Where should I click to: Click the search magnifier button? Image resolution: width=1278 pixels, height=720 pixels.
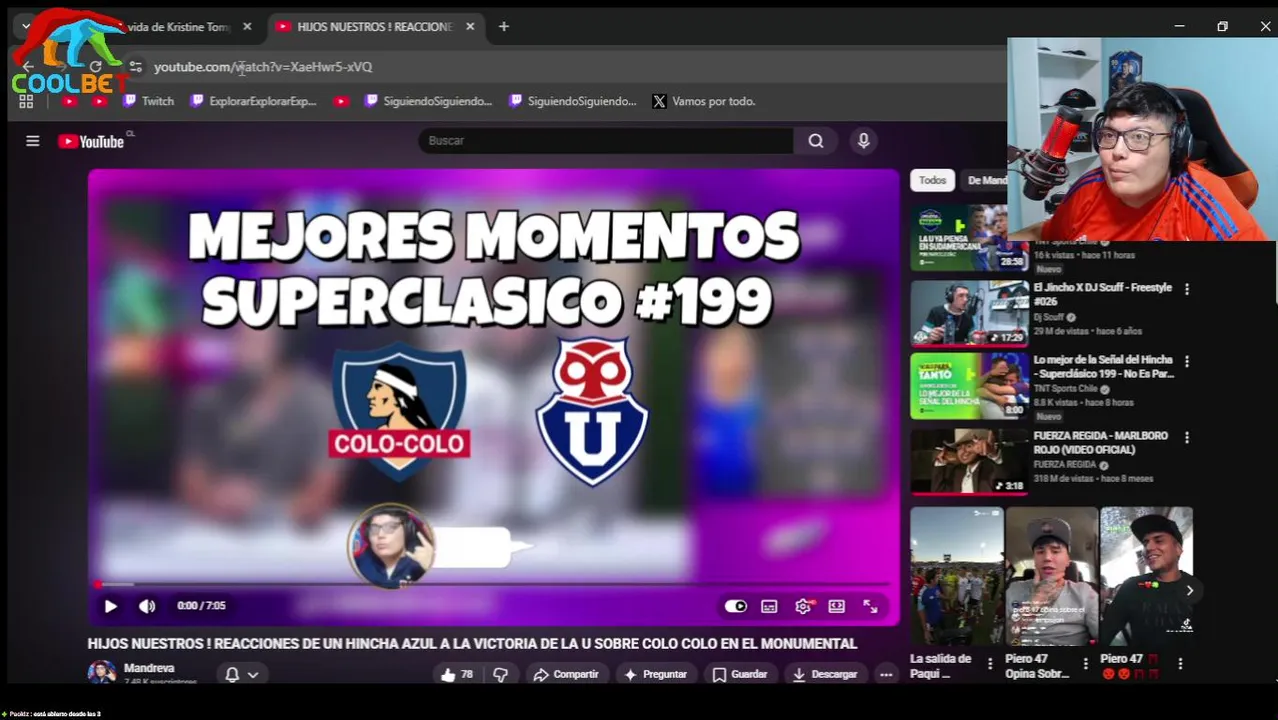(x=816, y=141)
